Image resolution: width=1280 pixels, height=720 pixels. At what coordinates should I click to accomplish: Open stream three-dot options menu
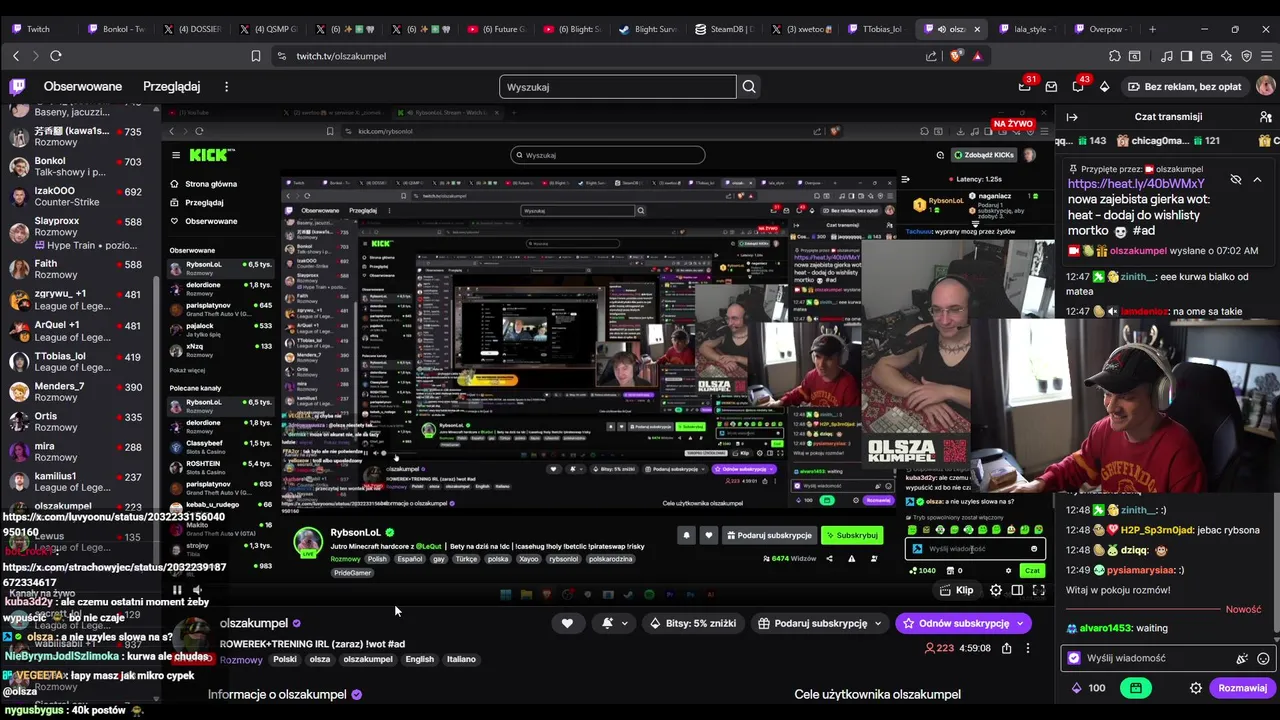pyautogui.click(x=1028, y=648)
